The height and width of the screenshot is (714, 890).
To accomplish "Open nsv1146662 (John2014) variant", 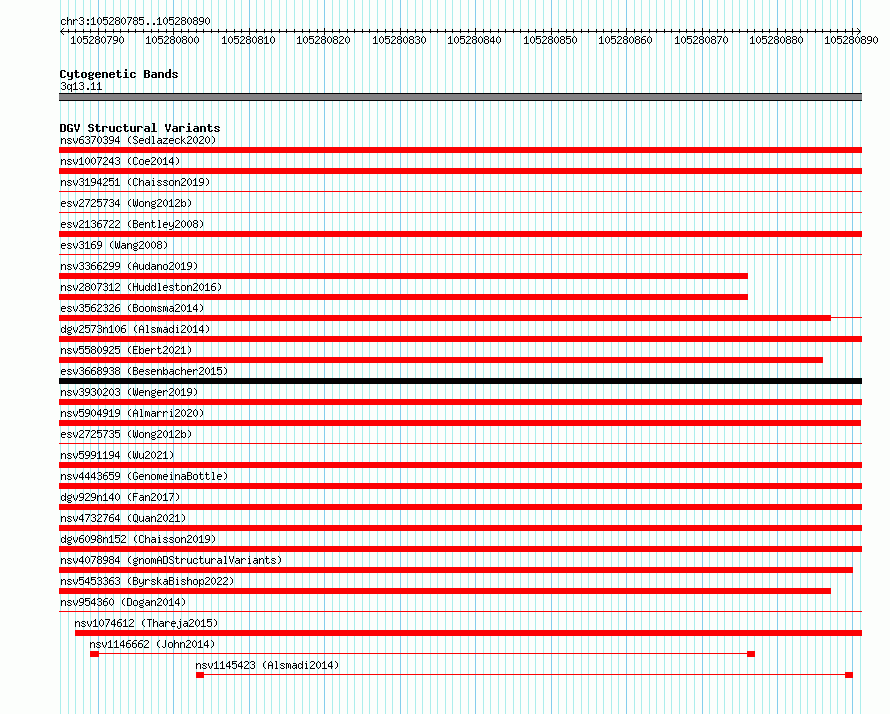I will pyautogui.click(x=152, y=644).
